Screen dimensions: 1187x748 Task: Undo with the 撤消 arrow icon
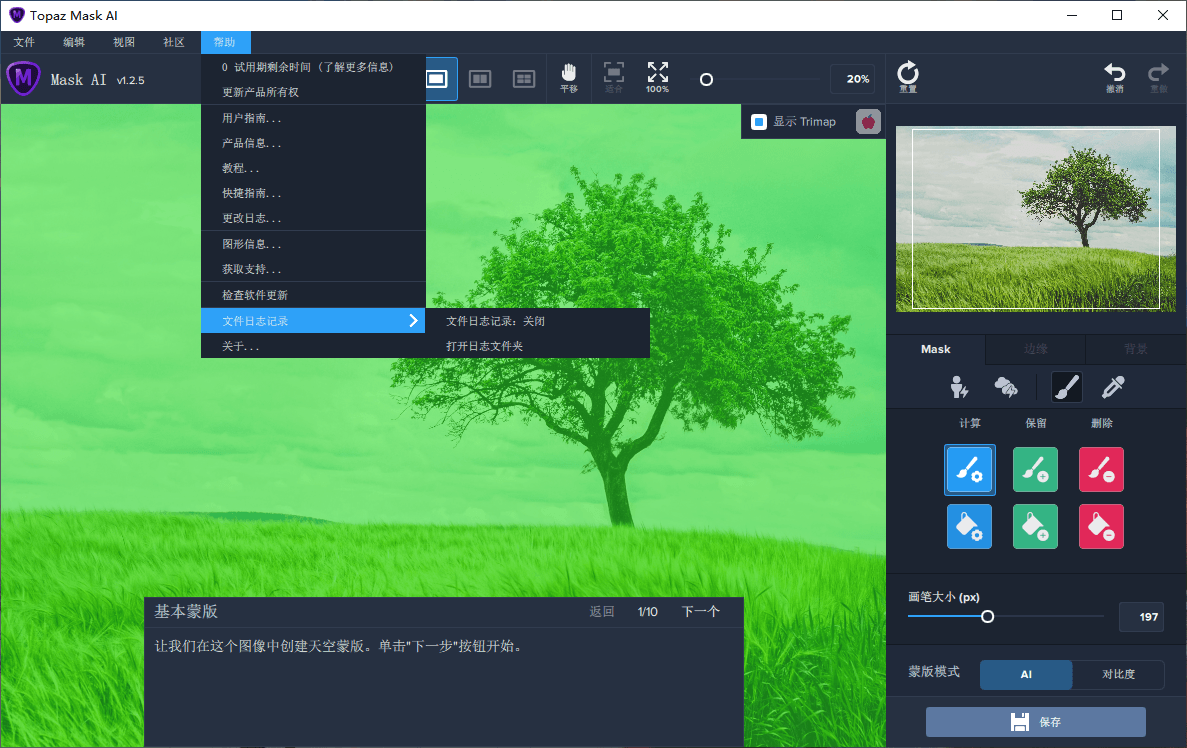(x=1114, y=77)
